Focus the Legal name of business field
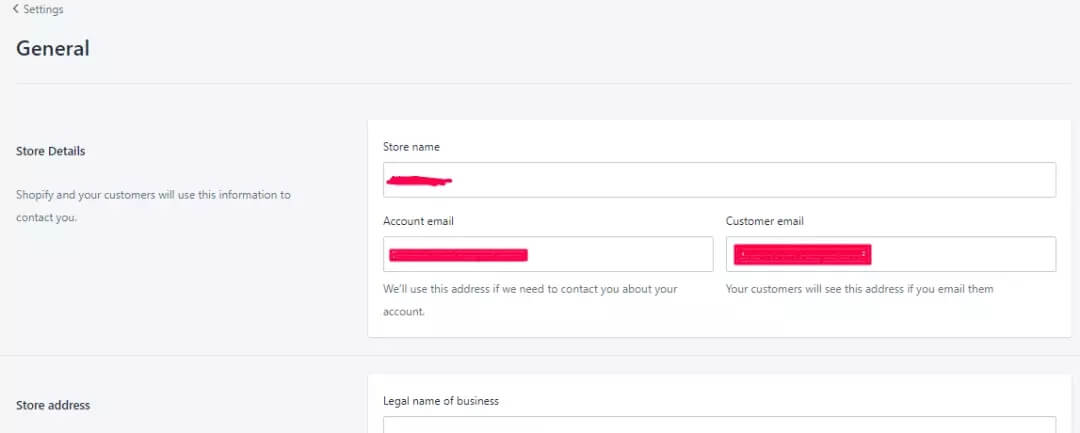Screen dimensions: 1080x433 point(719,425)
